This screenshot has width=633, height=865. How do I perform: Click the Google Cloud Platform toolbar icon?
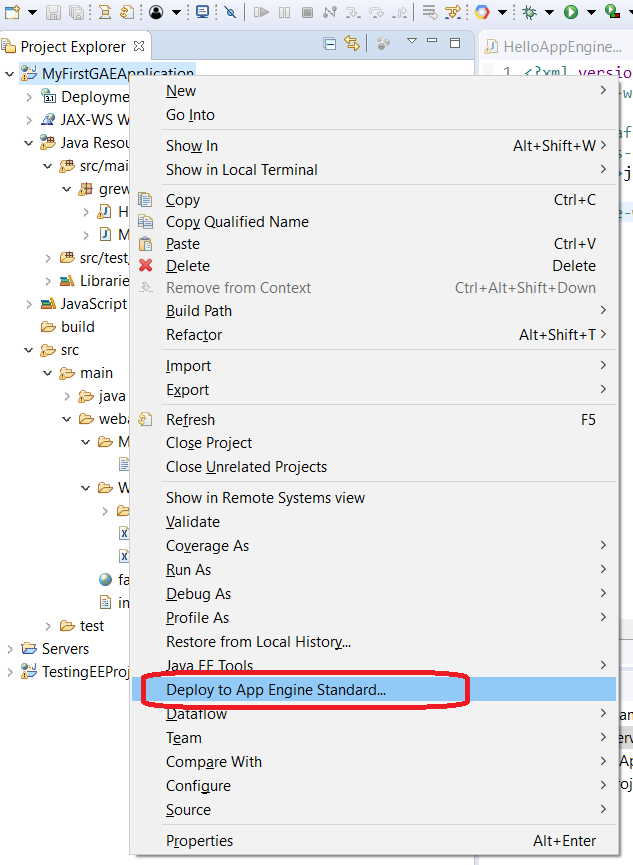pyautogui.click(x=482, y=12)
